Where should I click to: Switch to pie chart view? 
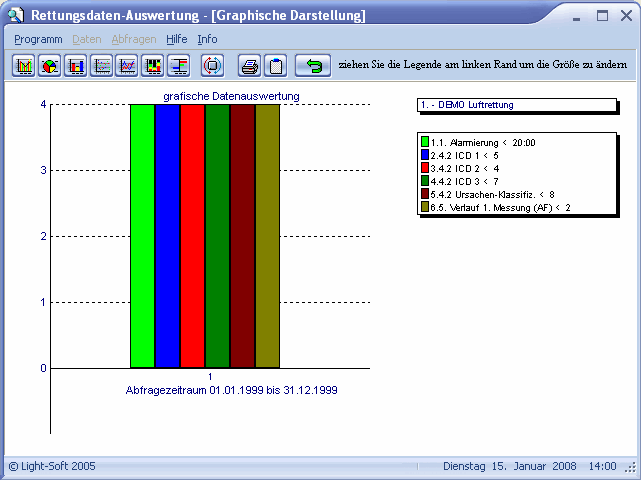[x=49, y=65]
